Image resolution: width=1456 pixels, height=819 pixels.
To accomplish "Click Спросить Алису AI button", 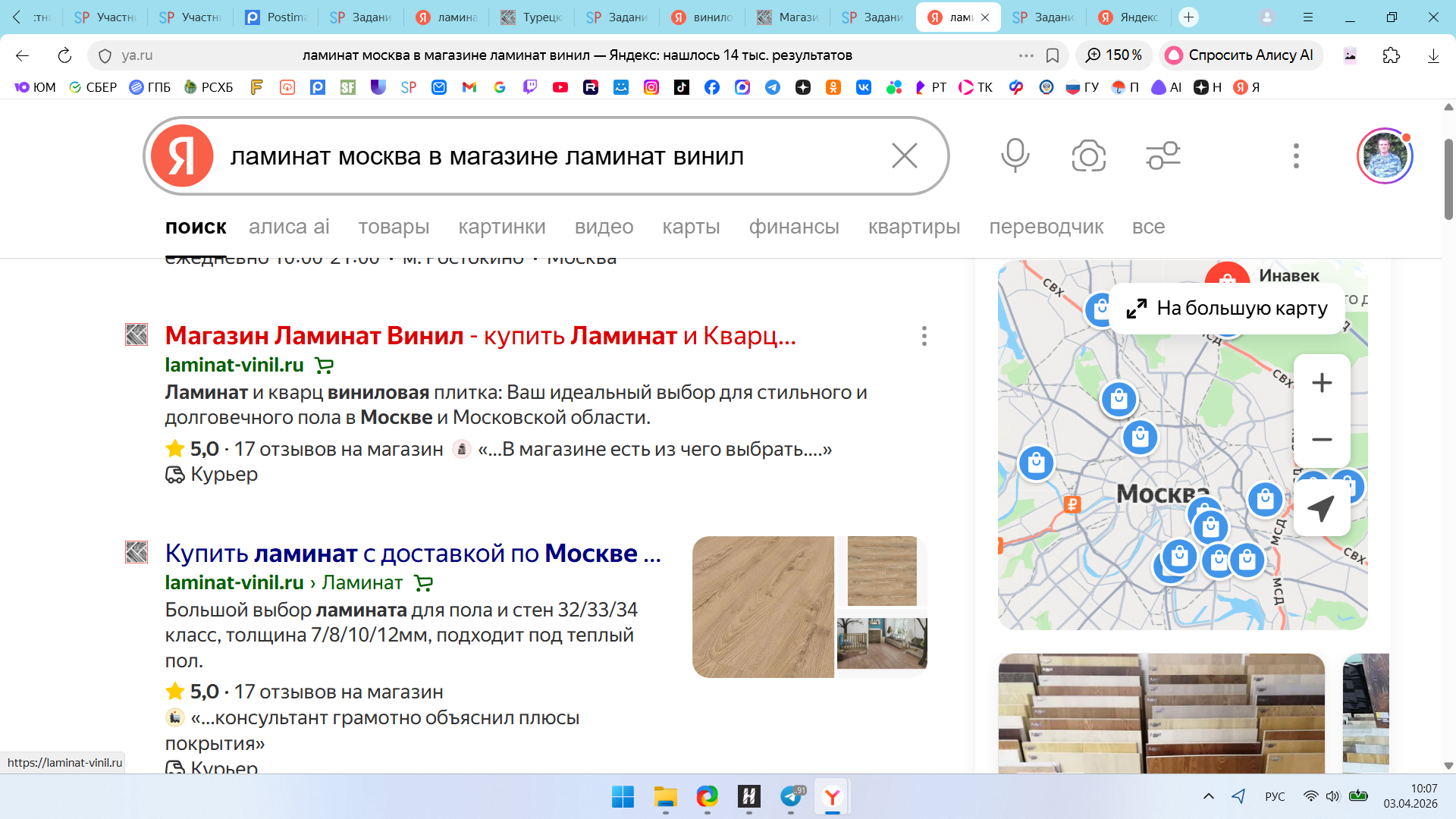I will tap(1241, 55).
